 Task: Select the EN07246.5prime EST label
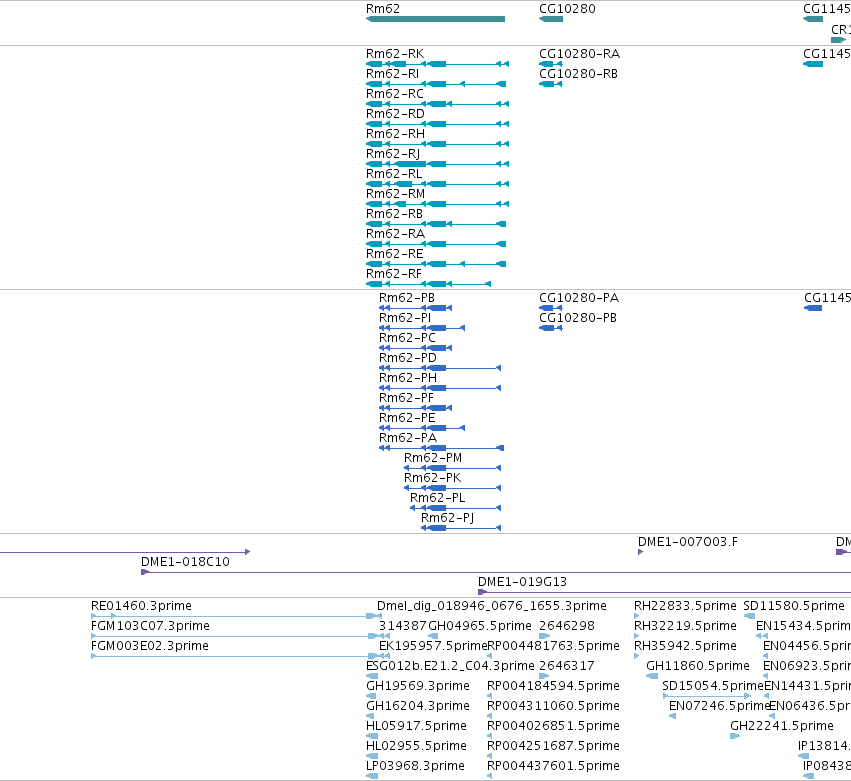point(719,706)
